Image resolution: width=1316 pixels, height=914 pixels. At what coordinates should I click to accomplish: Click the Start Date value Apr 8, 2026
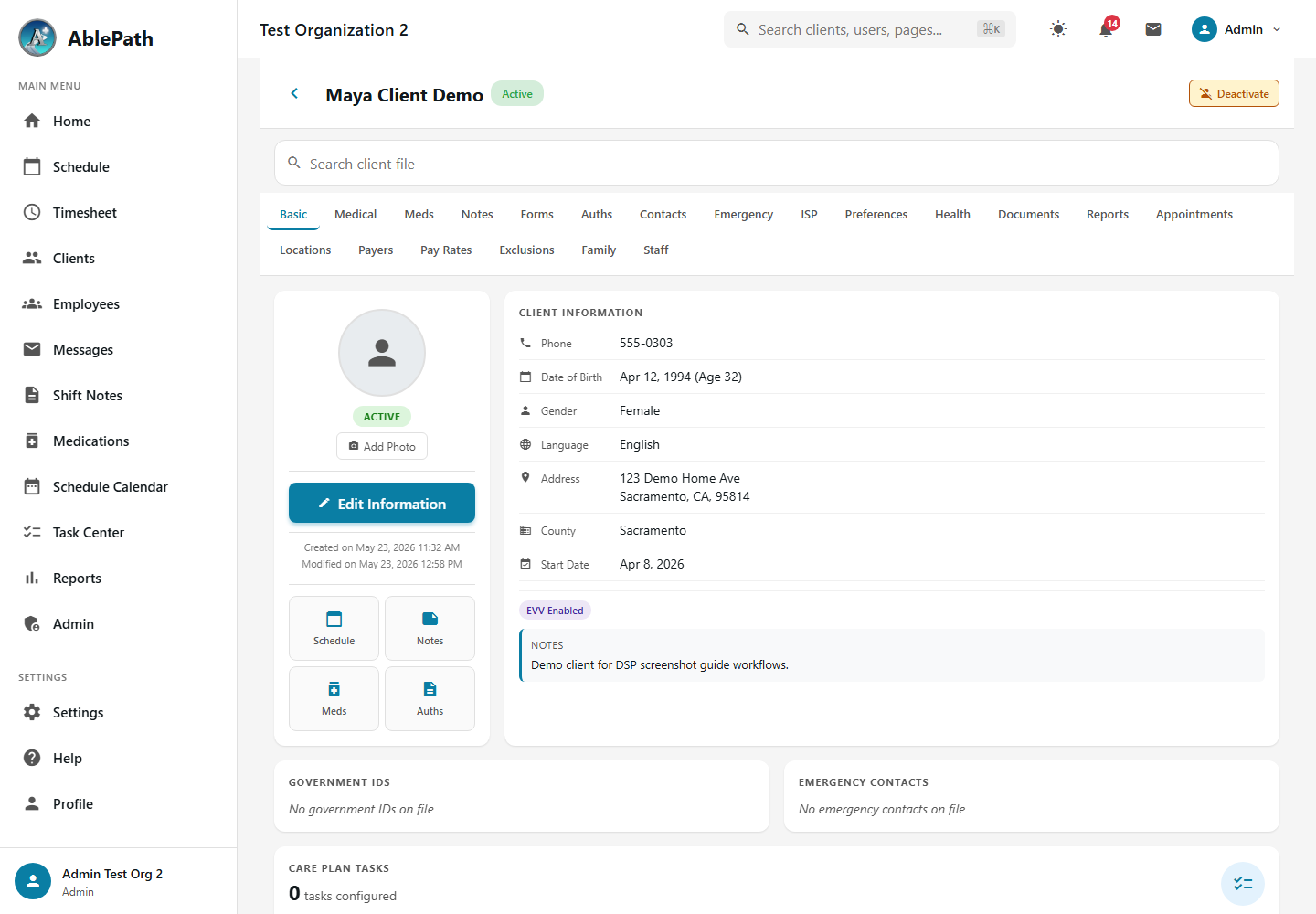(x=652, y=564)
